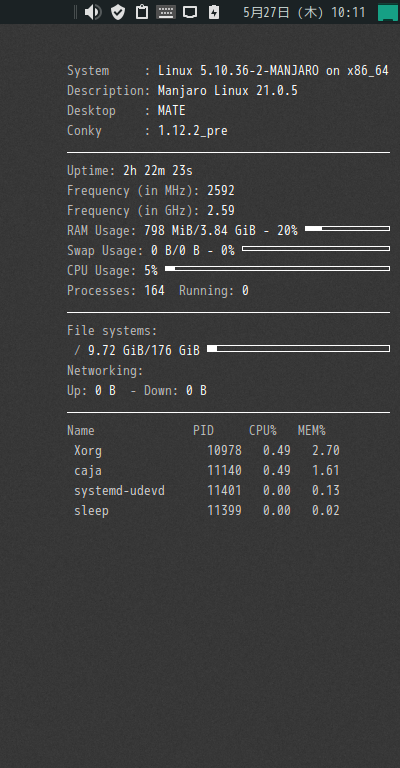Viewport: 400px width, 768px height.
Task: Click the 'Networking:' heading
Action: [105, 371]
